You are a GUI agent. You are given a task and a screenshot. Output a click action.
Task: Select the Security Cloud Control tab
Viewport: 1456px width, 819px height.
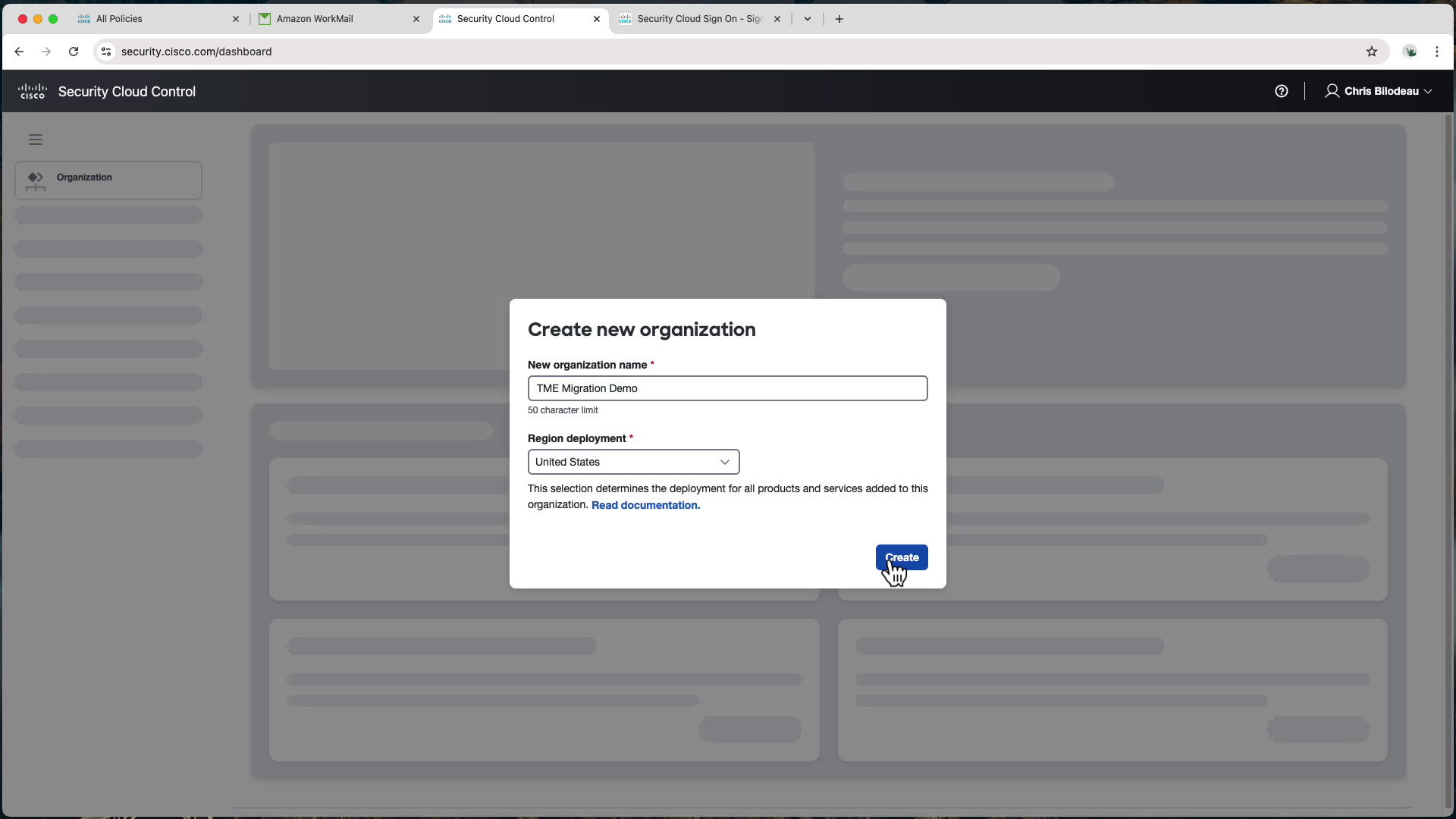click(520, 19)
